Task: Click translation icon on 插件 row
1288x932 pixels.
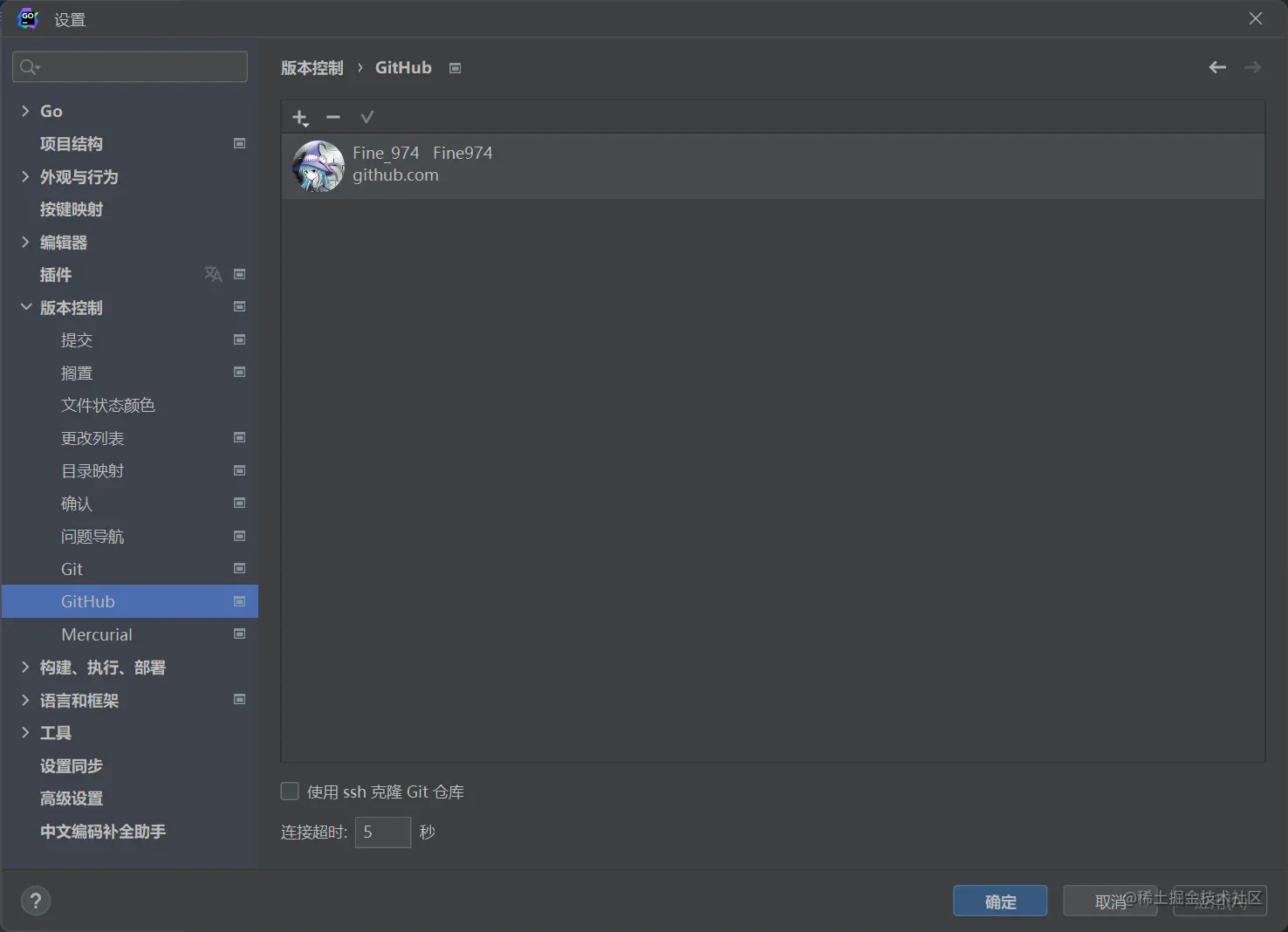Action: coord(213,274)
